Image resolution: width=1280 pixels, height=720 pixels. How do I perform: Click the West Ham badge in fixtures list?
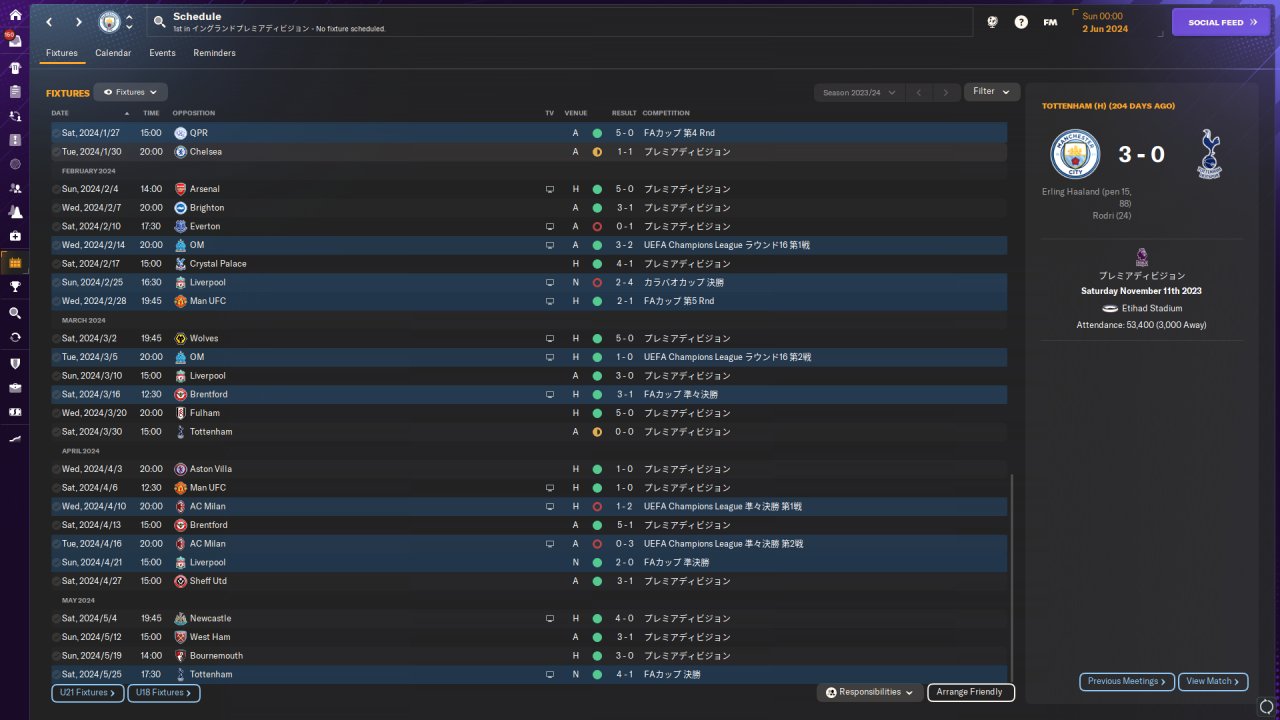coord(180,637)
